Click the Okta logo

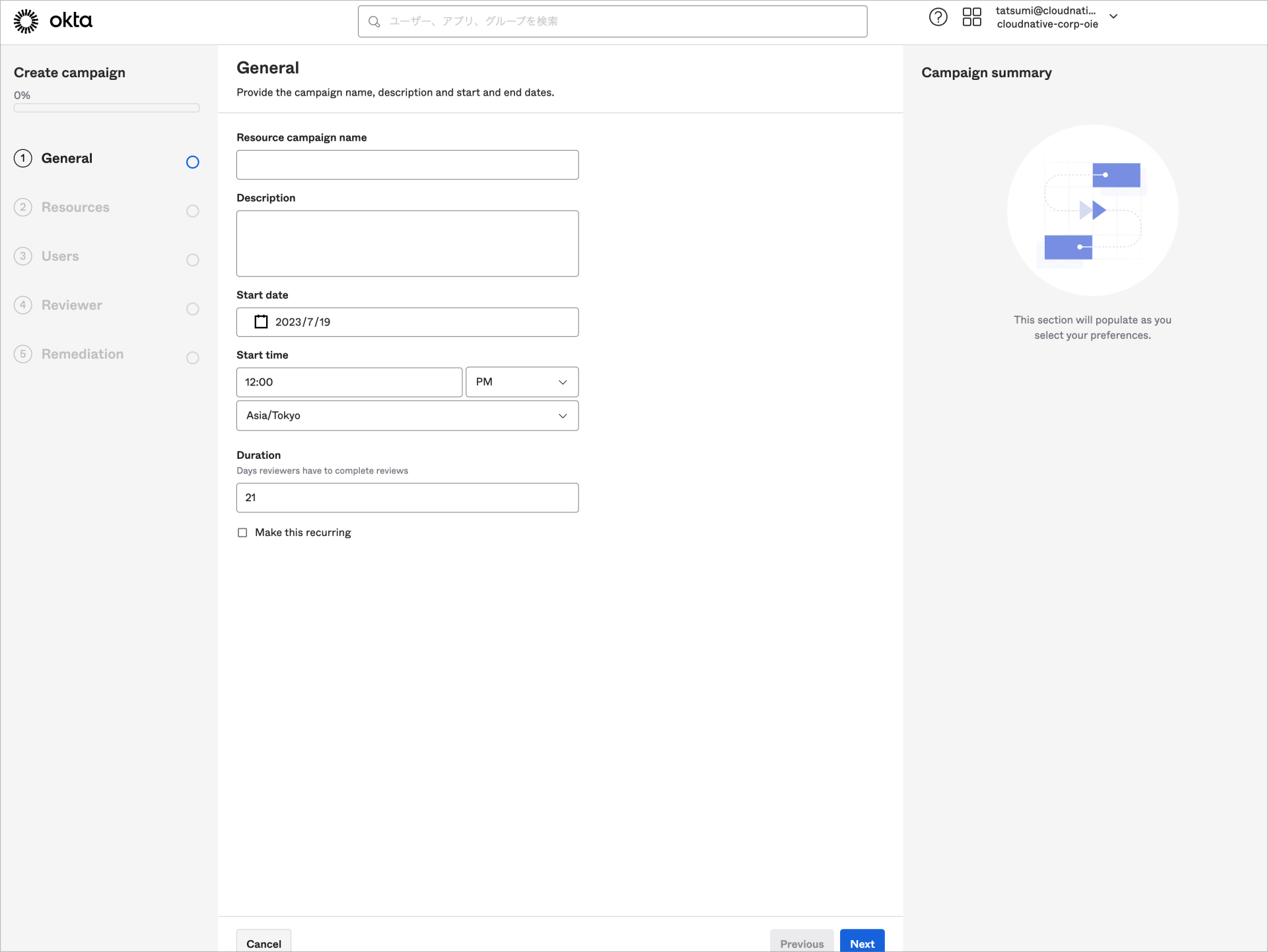(x=52, y=20)
